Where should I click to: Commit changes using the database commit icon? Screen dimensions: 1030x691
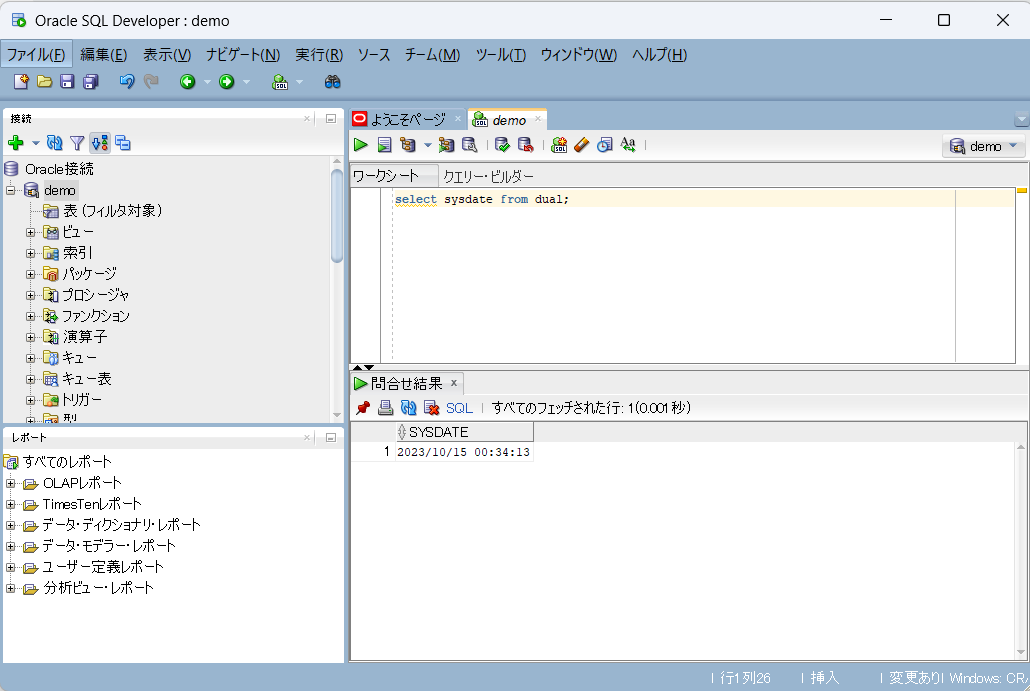click(503, 145)
